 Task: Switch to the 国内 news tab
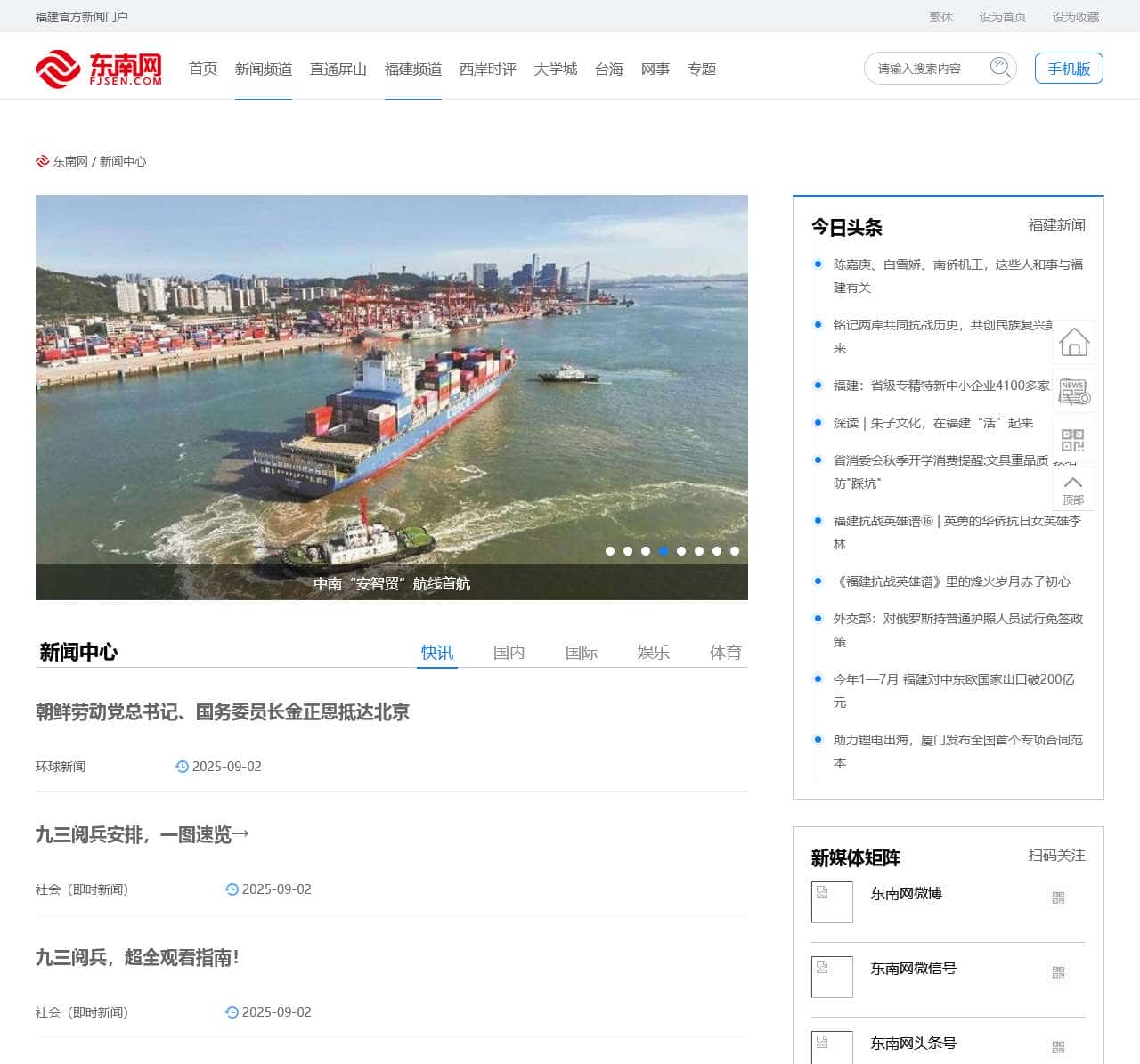pyautogui.click(x=509, y=653)
